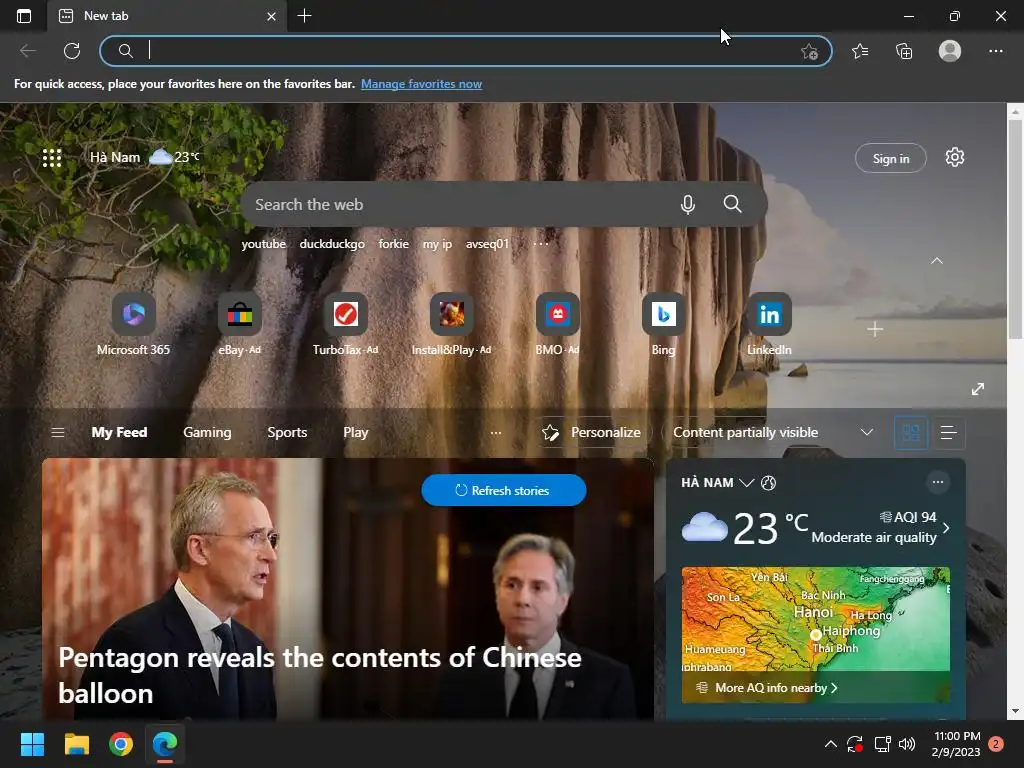The height and width of the screenshot is (768, 1024).
Task: Select the My Feed tab
Action: coord(120,432)
